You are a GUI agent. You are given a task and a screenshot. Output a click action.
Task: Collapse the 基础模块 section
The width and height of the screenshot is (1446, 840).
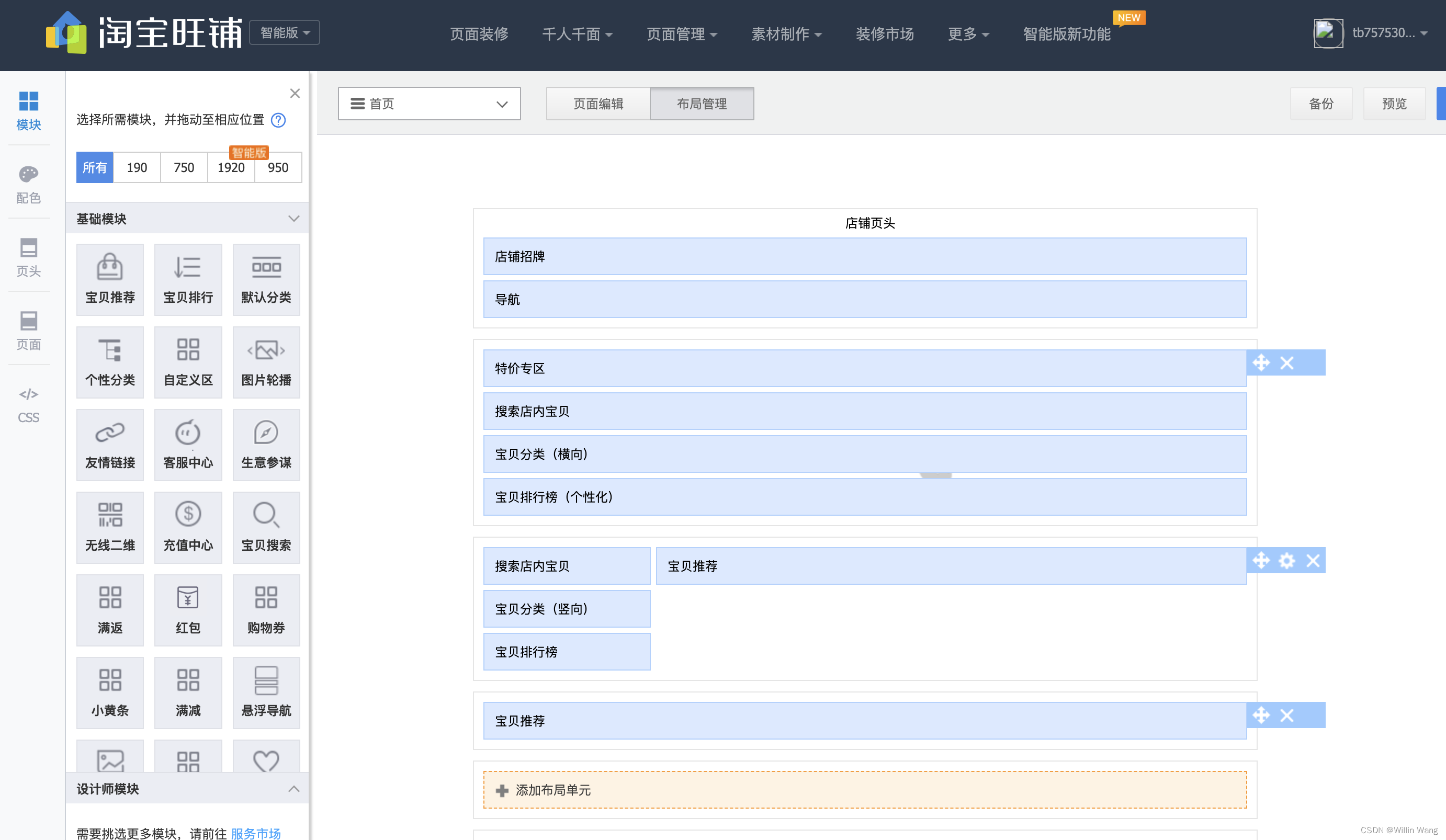click(293, 219)
